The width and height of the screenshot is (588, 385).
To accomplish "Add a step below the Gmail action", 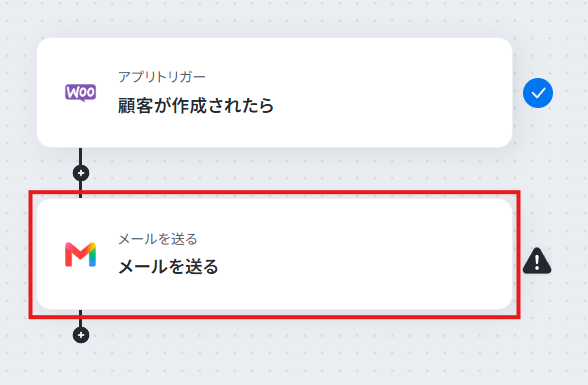I will coord(81,335).
